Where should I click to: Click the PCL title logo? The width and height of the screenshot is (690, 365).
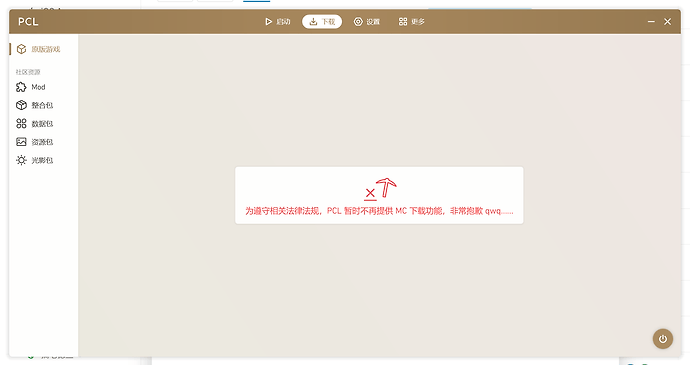[x=28, y=22]
